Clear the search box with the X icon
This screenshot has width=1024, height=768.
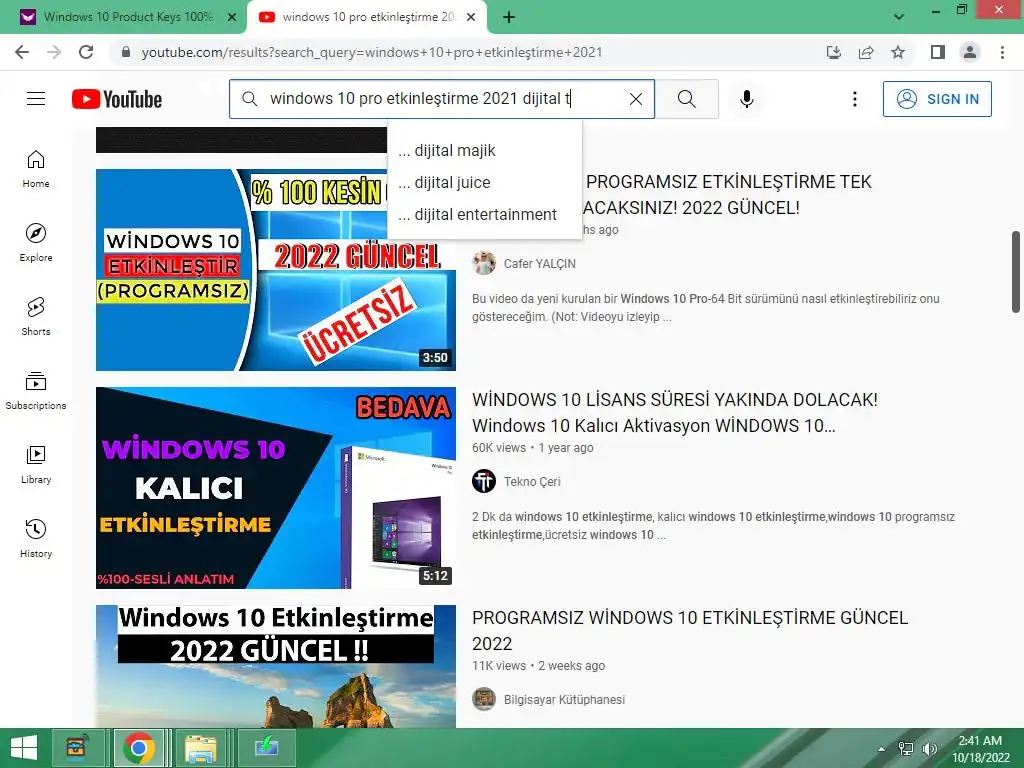coord(635,99)
